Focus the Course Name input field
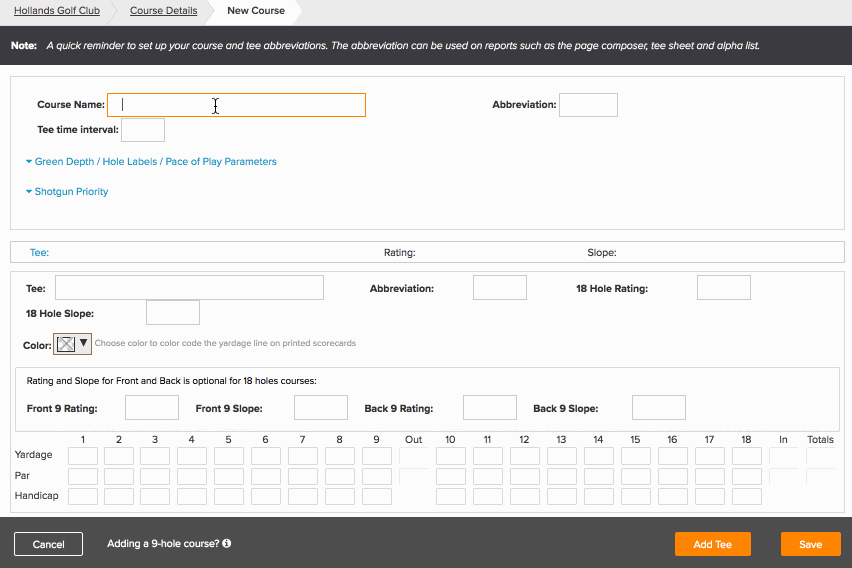Image resolution: width=852 pixels, height=568 pixels. pyautogui.click(x=236, y=105)
